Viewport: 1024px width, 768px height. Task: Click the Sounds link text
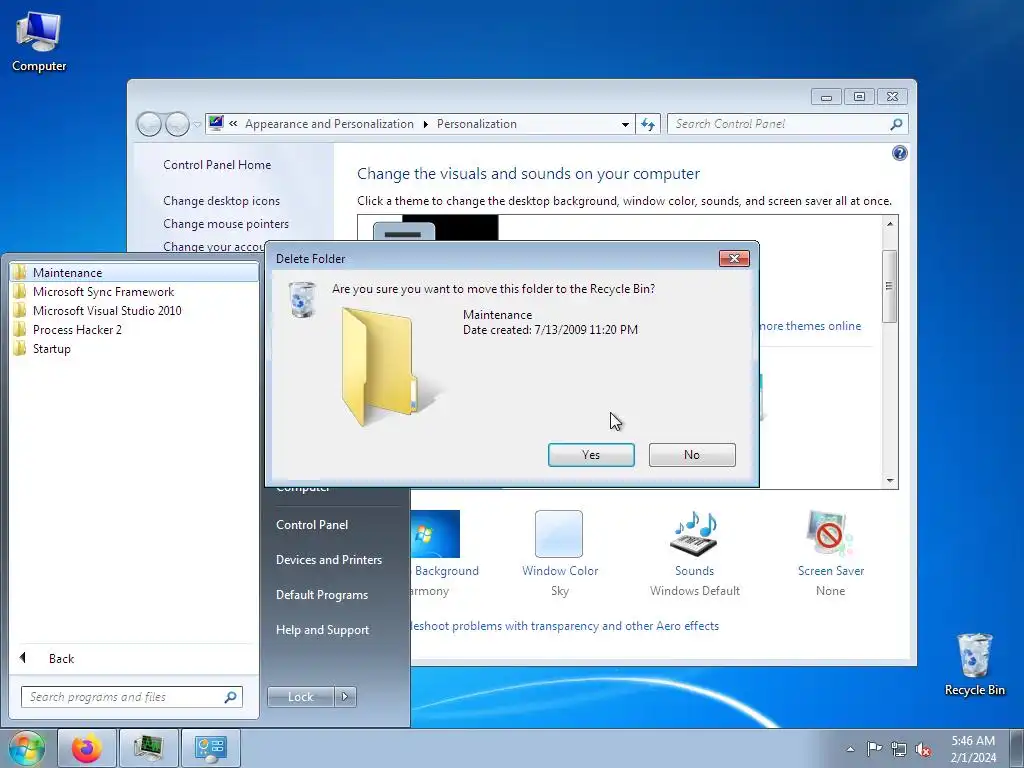point(694,571)
